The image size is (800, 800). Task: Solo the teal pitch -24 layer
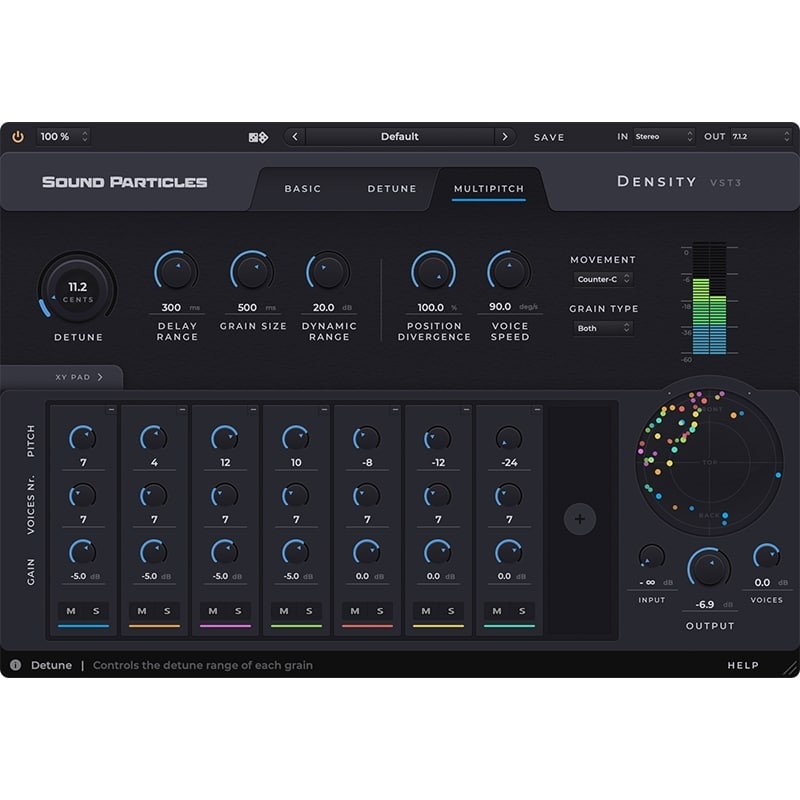(x=521, y=611)
